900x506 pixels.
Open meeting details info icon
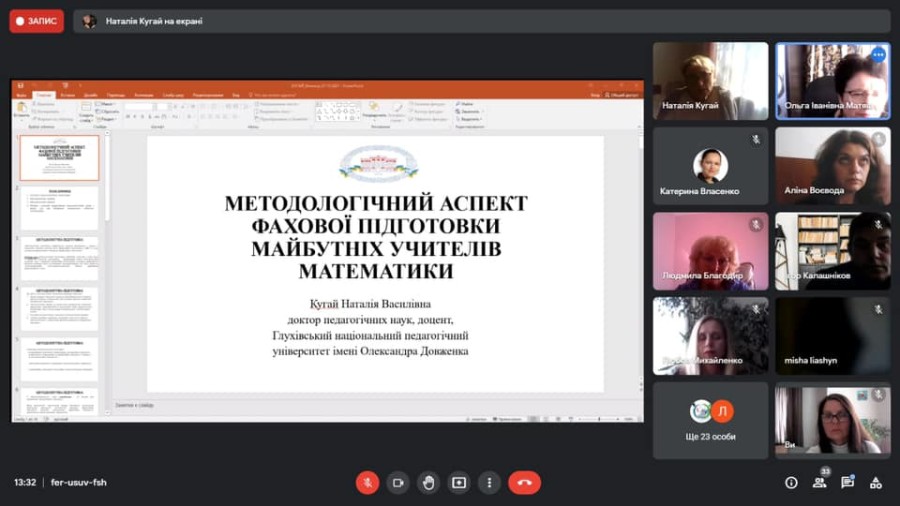click(x=791, y=483)
